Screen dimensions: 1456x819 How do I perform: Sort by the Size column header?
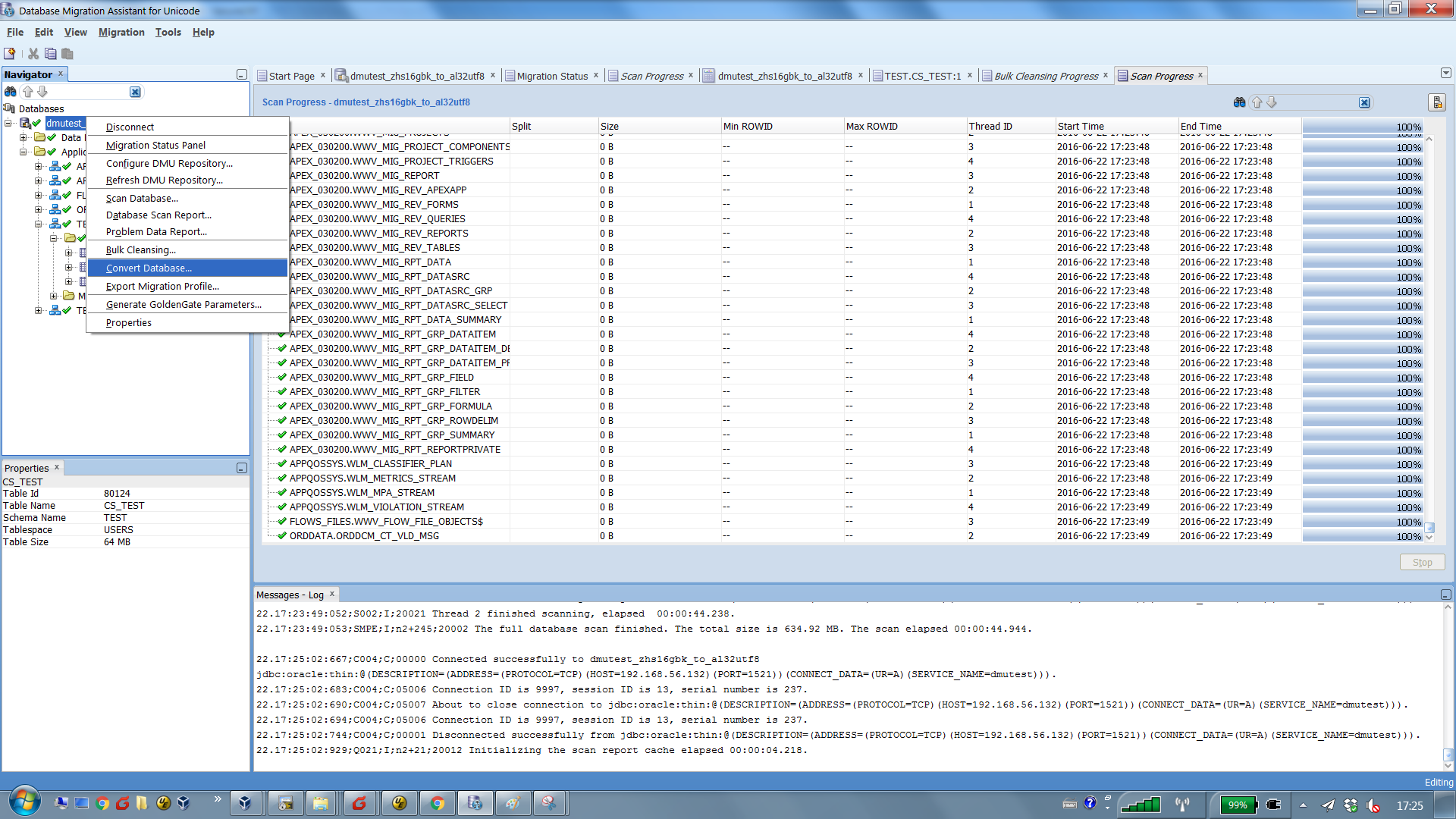pyautogui.click(x=658, y=126)
